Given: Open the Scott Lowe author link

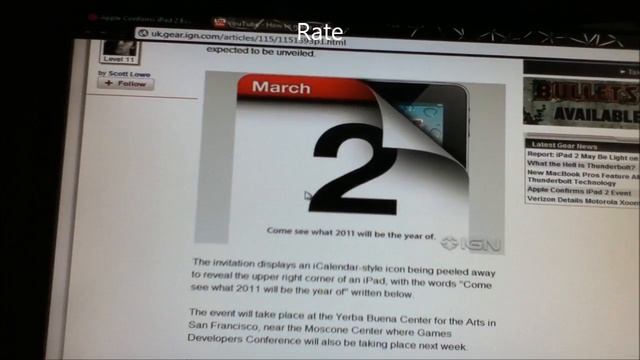Looking at the screenshot, I should pyautogui.click(x=129, y=74).
